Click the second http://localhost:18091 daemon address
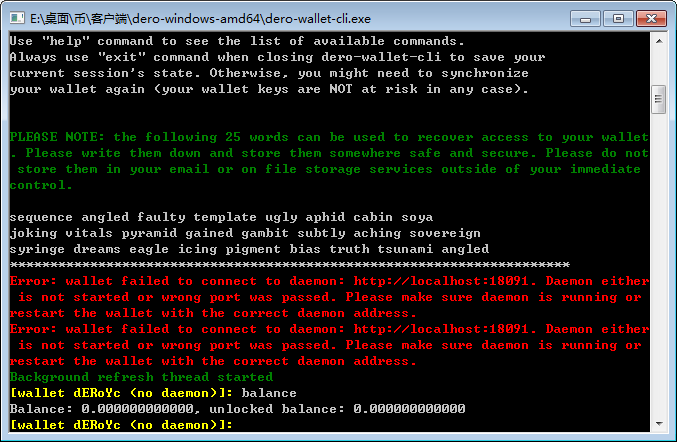677x442 pixels. 441,329
